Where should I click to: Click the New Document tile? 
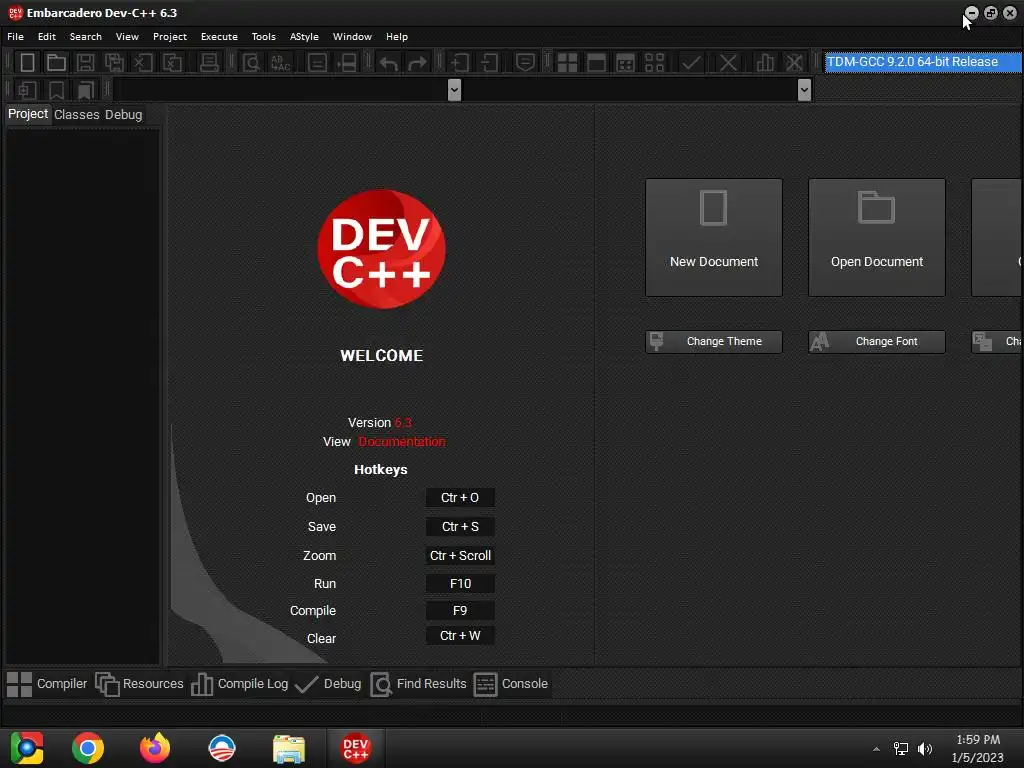pyautogui.click(x=714, y=237)
